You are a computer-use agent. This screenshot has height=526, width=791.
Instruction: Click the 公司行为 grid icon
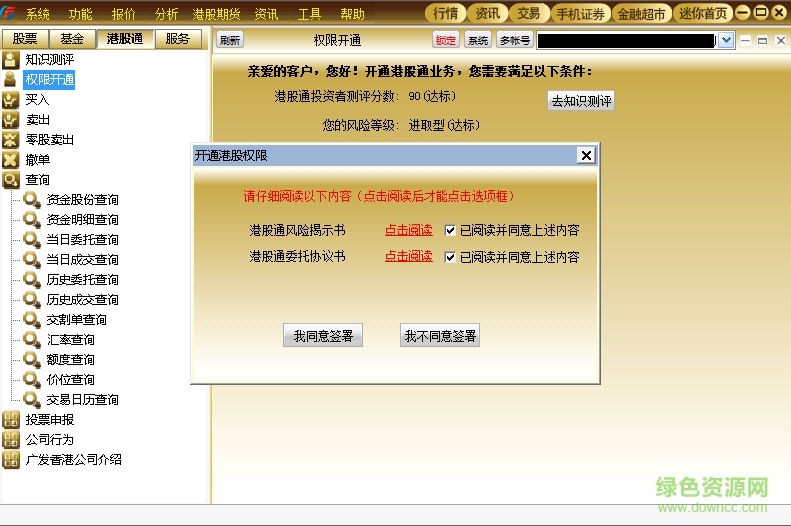[x=10, y=440]
